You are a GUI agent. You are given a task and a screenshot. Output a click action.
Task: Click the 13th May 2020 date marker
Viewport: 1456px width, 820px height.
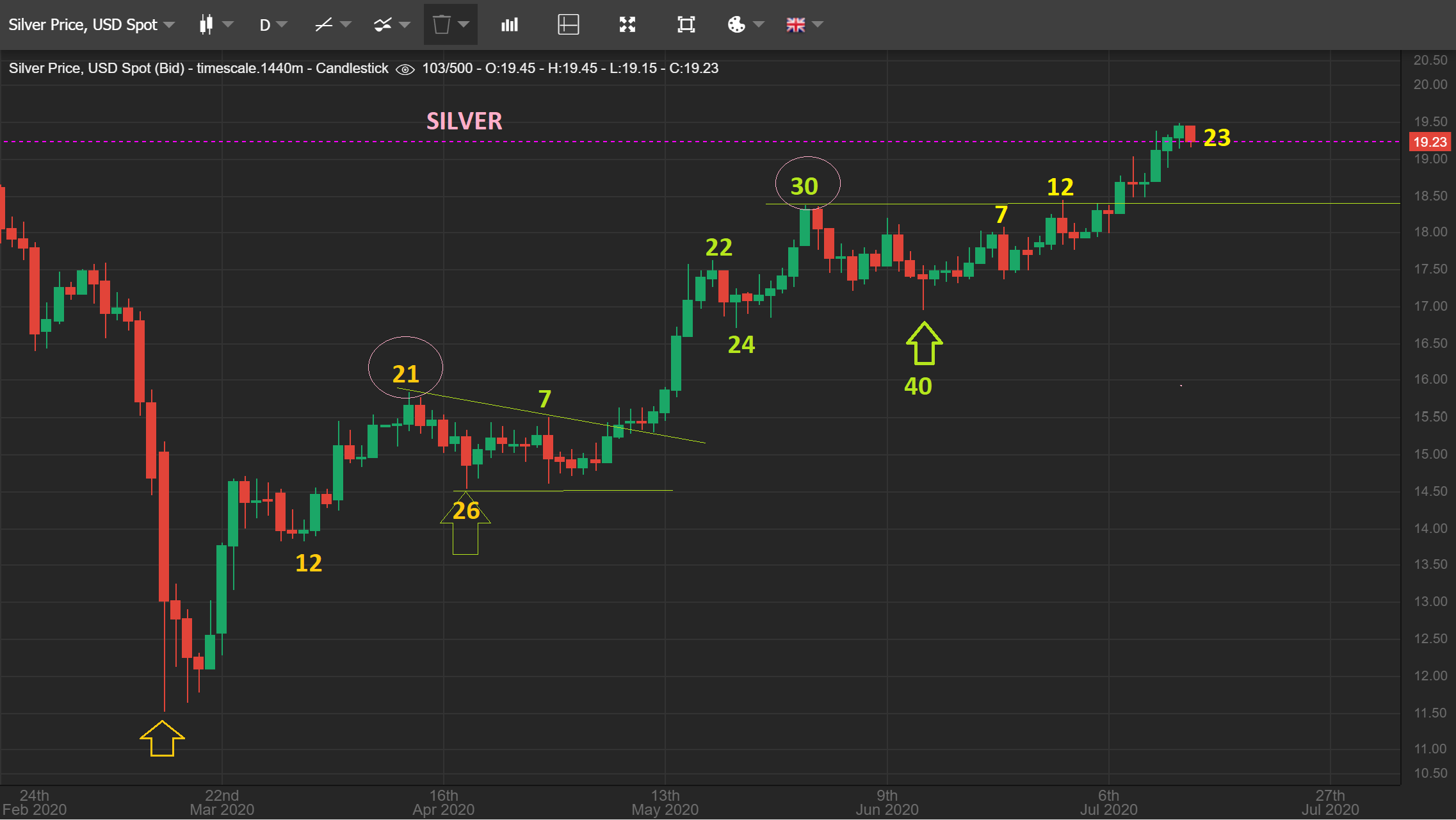(665, 802)
